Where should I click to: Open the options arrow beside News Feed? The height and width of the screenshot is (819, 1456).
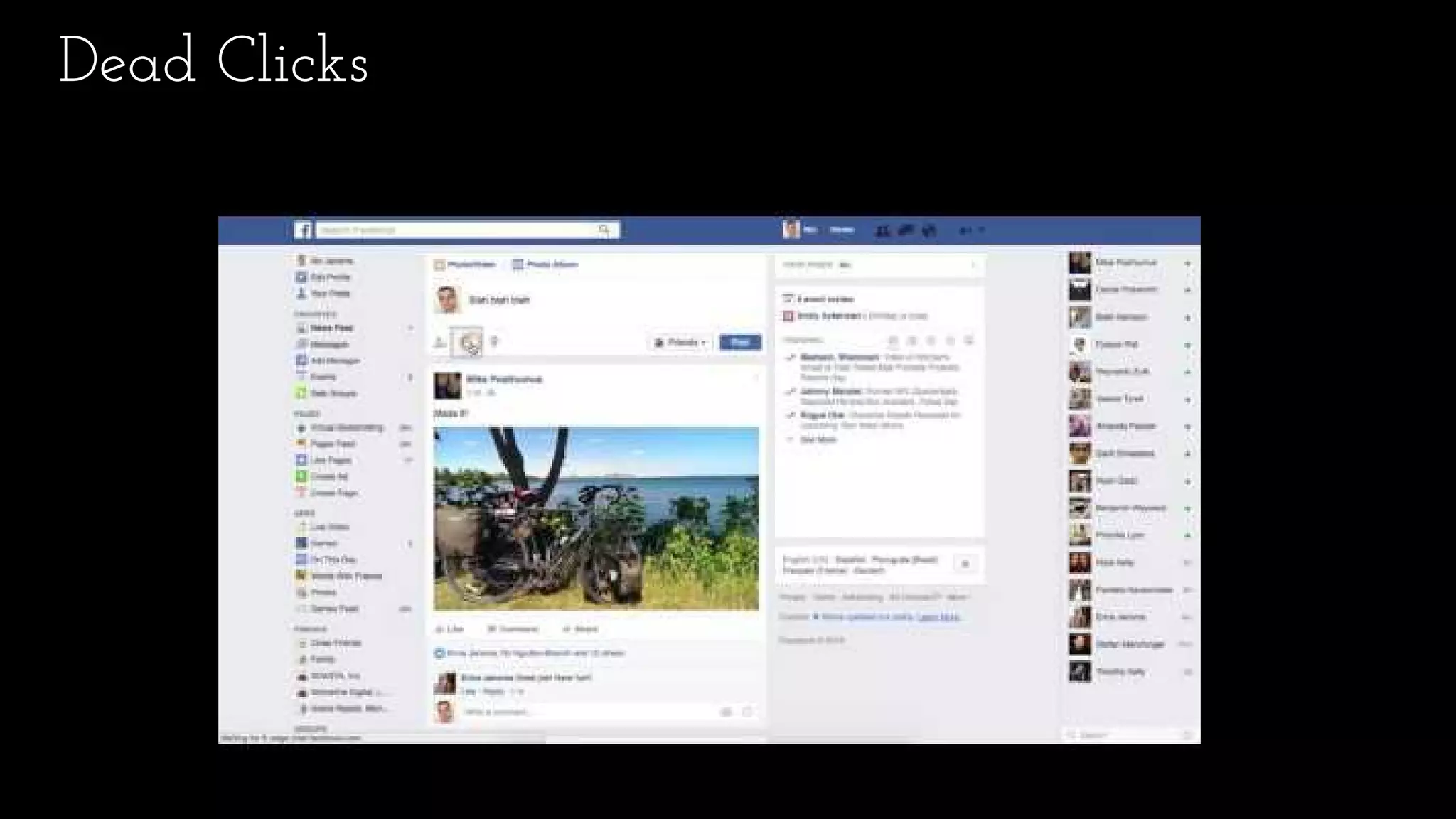410,328
